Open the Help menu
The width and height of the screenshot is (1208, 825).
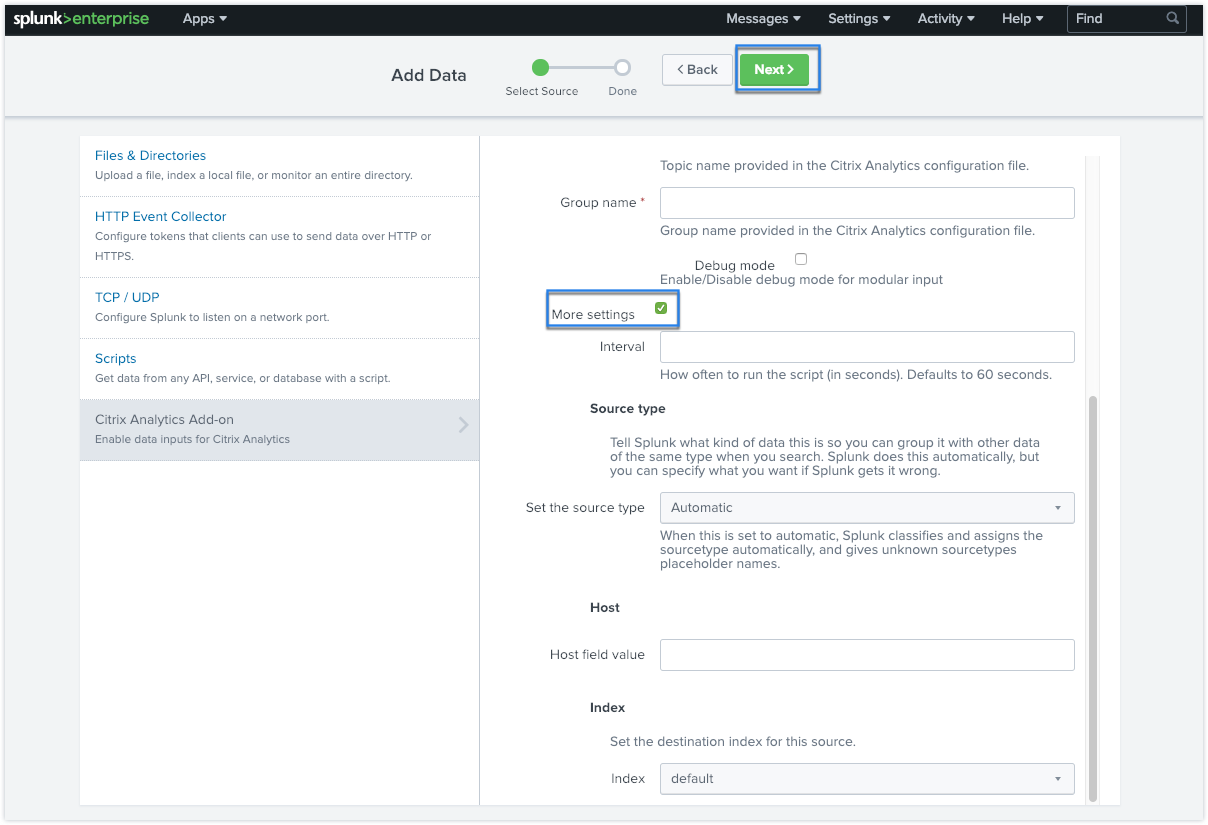(x=1022, y=19)
